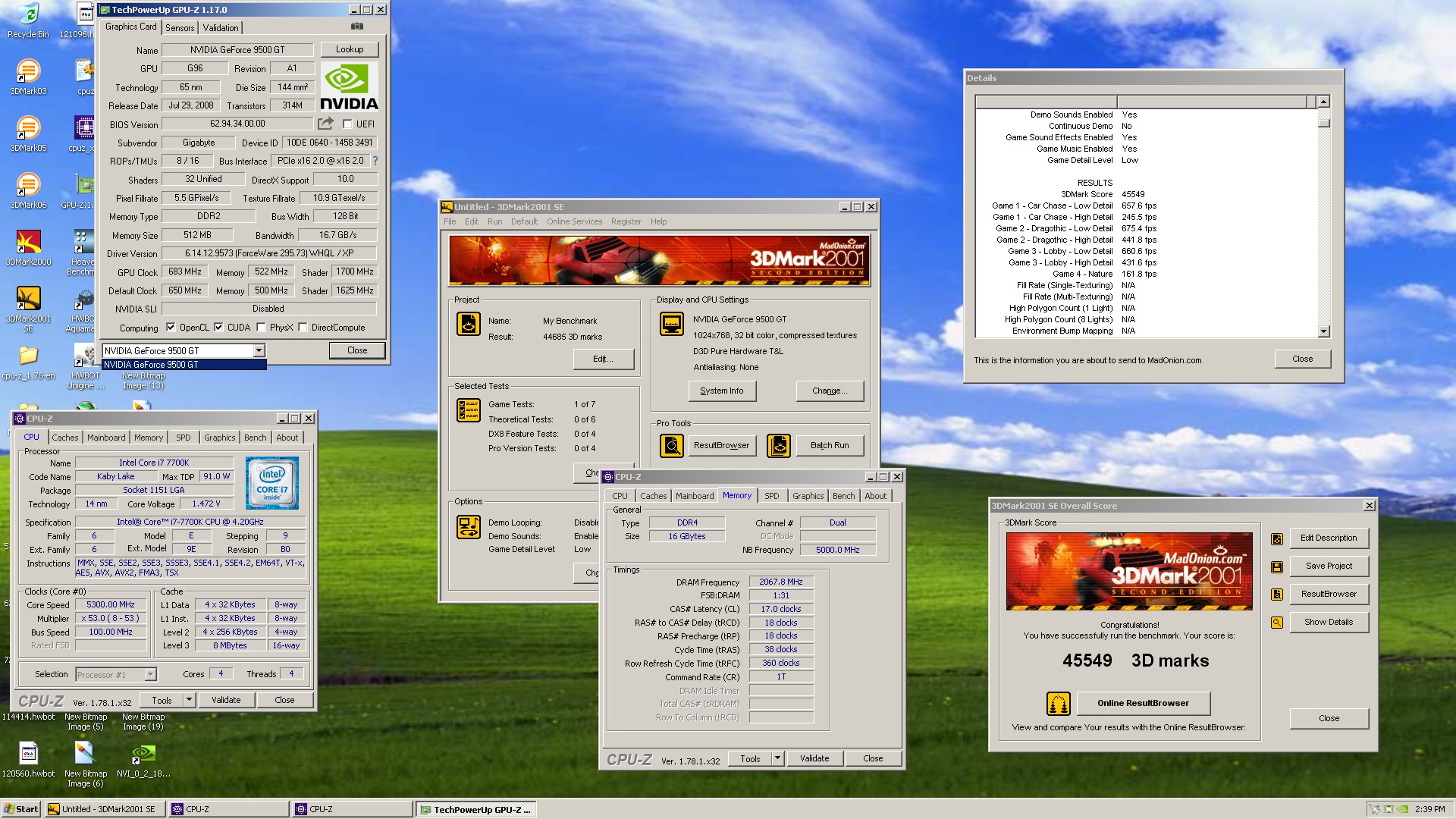
Task: Switch to TechPowerUp GPU-Z taskbar button
Action: (x=475, y=809)
